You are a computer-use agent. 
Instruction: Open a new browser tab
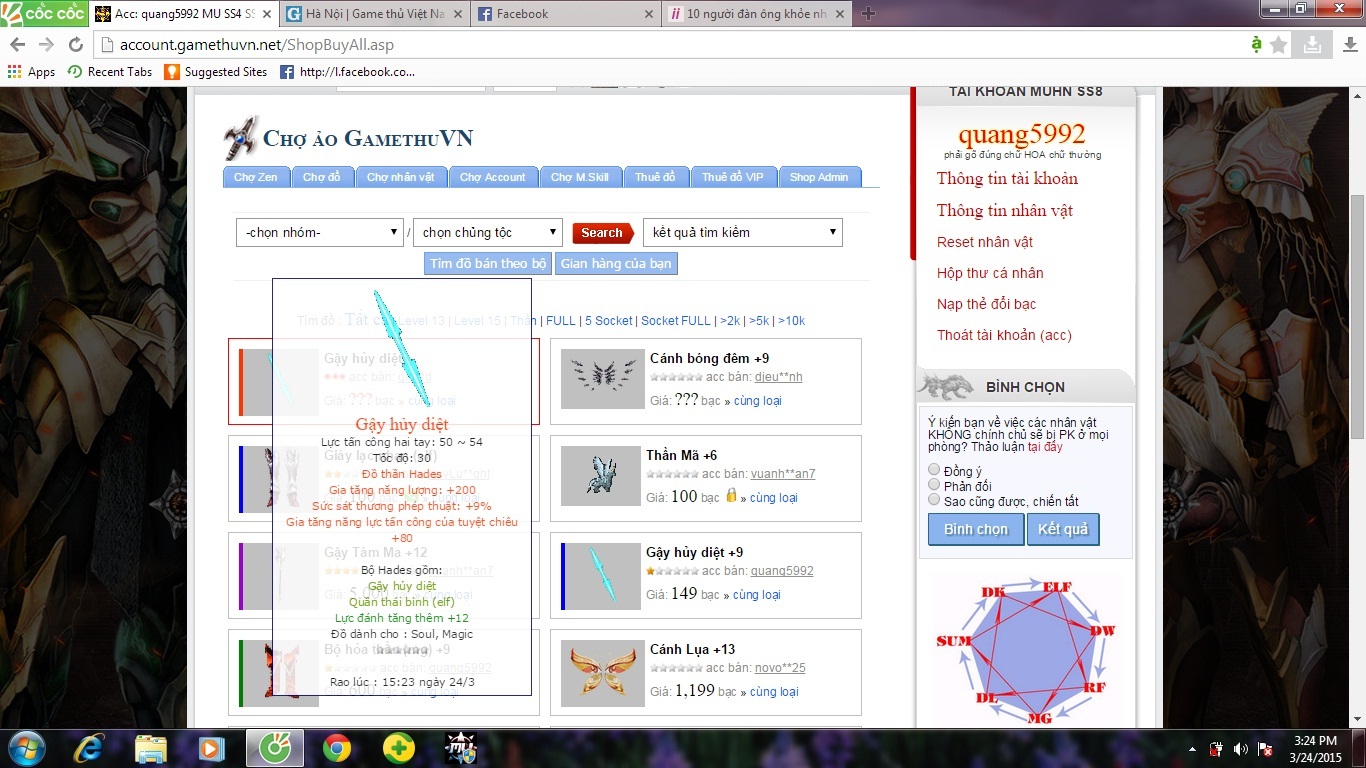[868, 14]
